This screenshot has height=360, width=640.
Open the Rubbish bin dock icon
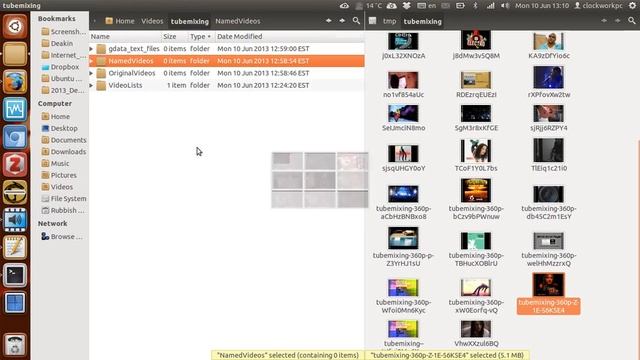(x=15, y=345)
